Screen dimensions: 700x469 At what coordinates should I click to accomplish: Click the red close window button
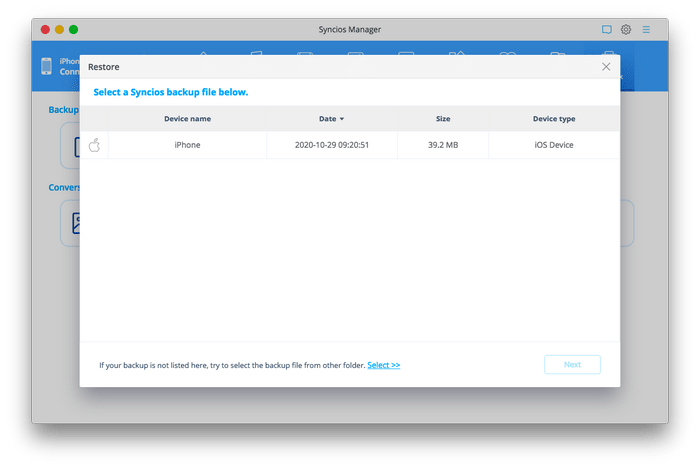[45, 29]
